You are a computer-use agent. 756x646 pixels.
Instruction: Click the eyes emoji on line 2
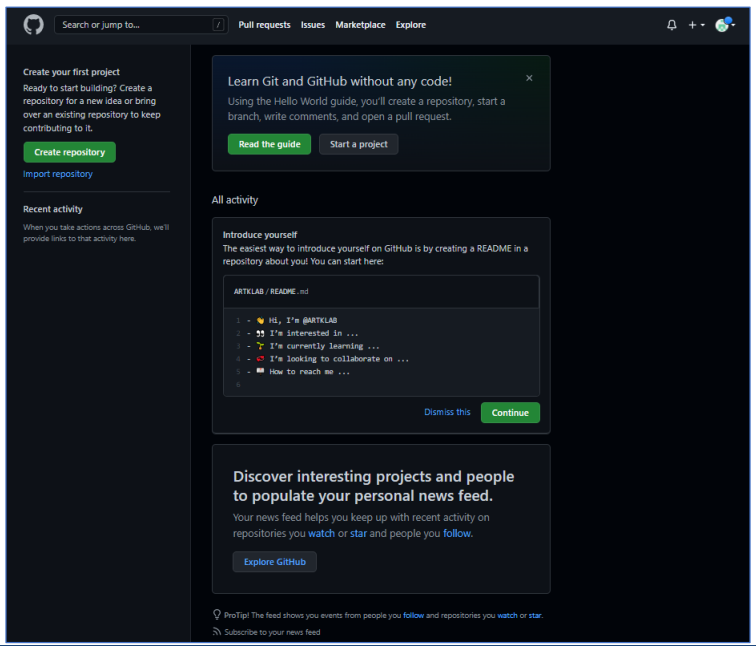(260, 333)
